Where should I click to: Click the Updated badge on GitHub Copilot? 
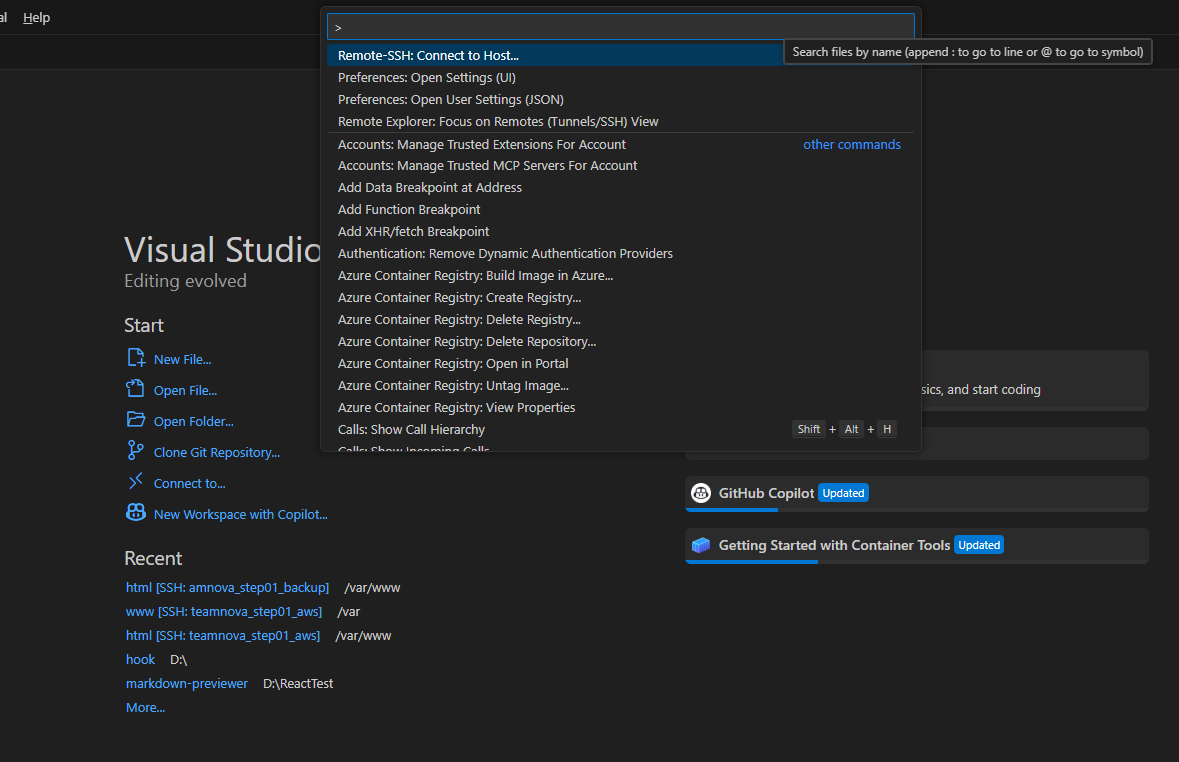coord(843,493)
